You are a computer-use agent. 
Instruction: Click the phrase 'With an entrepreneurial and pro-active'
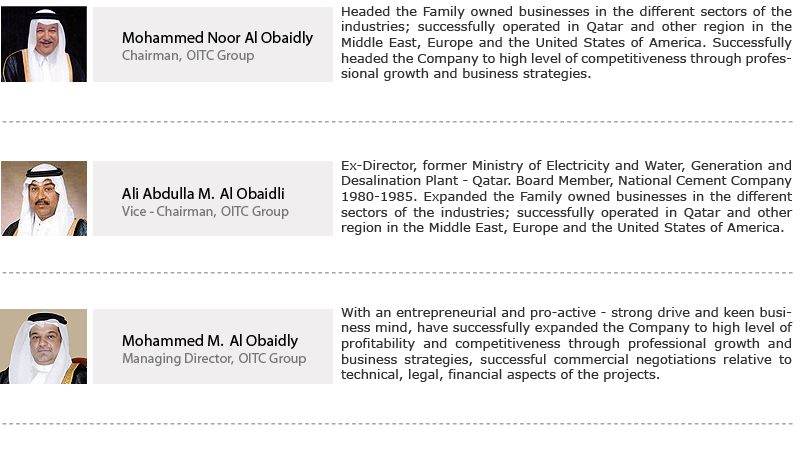(x=468, y=313)
